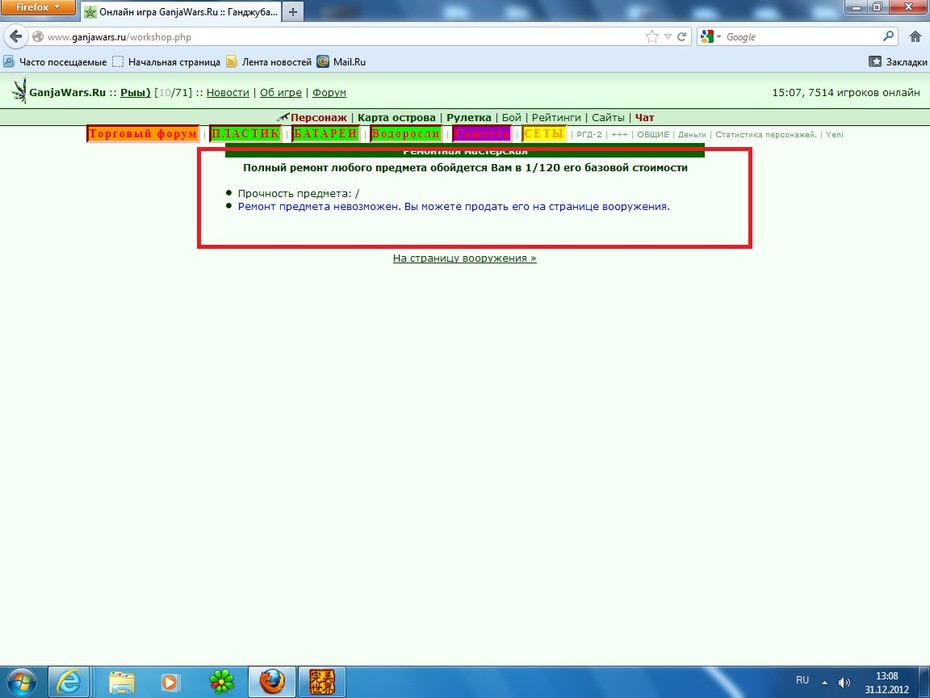The height and width of the screenshot is (698, 930).
Task: Reload the page with the refresh icon
Action: (x=682, y=37)
